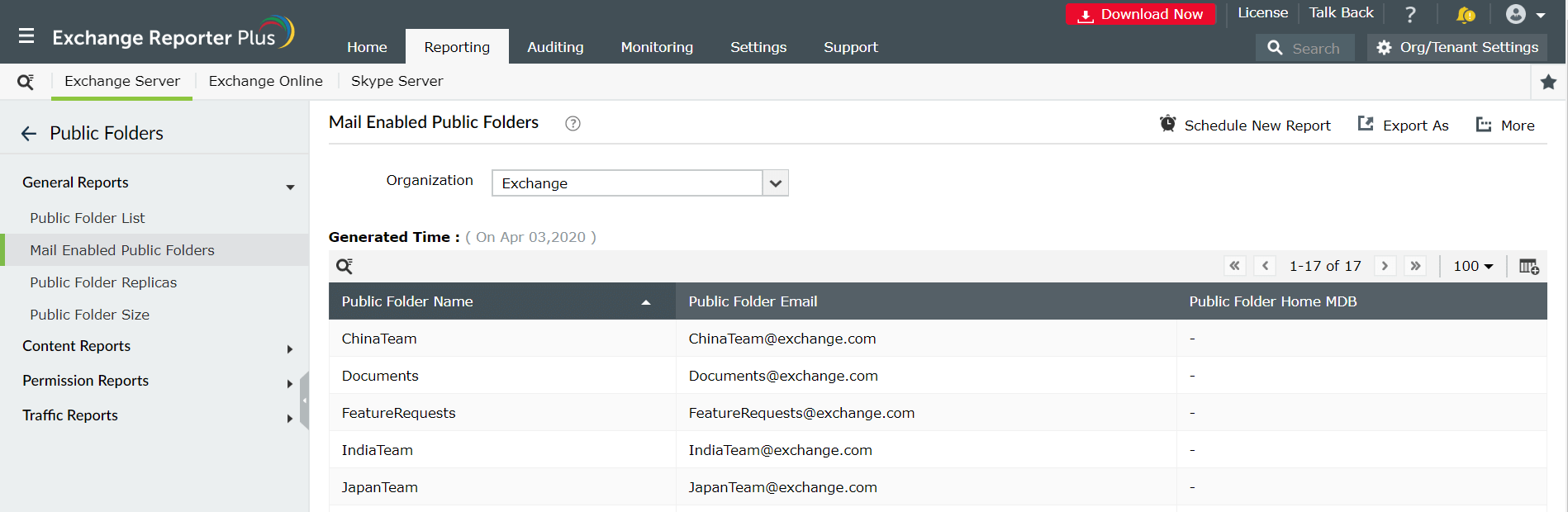Click the Exchange Reporter Plus logo
Viewport: 1568px width, 512px height.
point(173,34)
